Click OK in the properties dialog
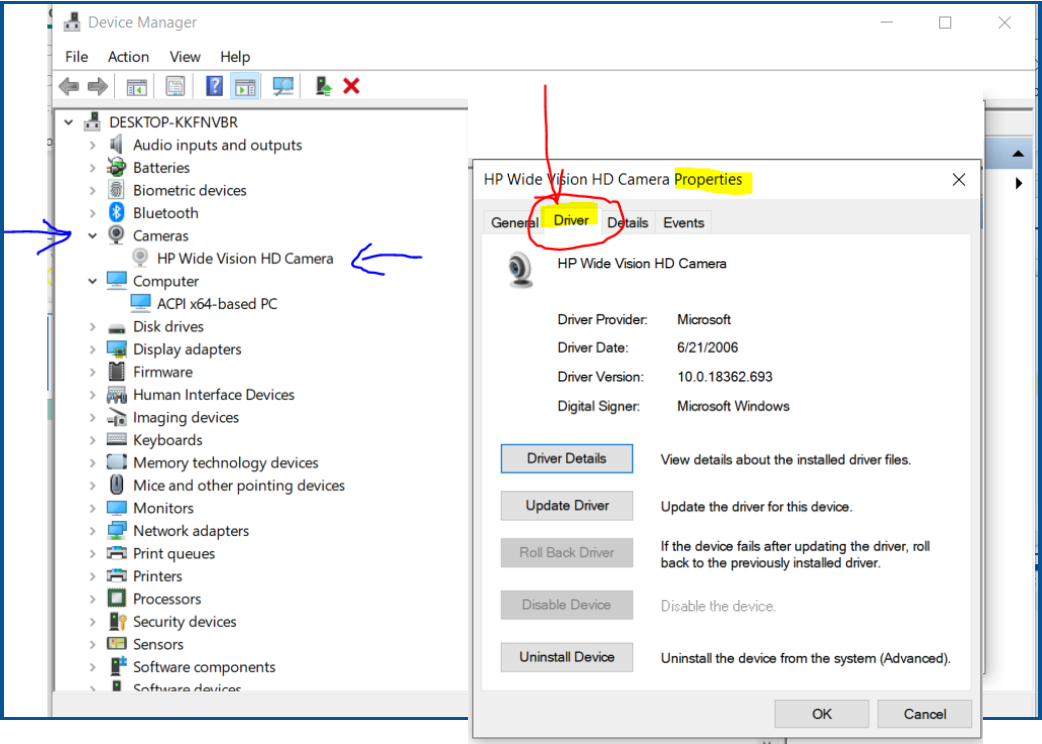1042x744 pixels. click(x=821, y=713)
